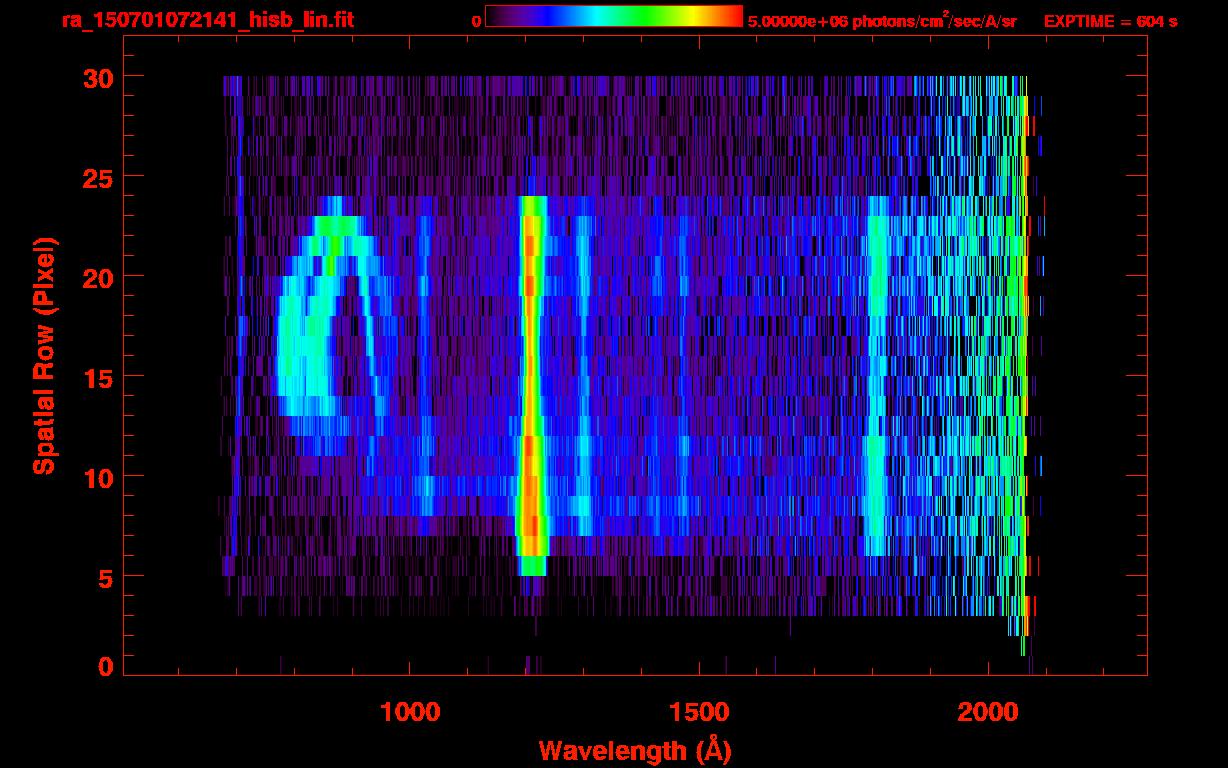Click the rainbow colorbar at the top

point(613,16)
